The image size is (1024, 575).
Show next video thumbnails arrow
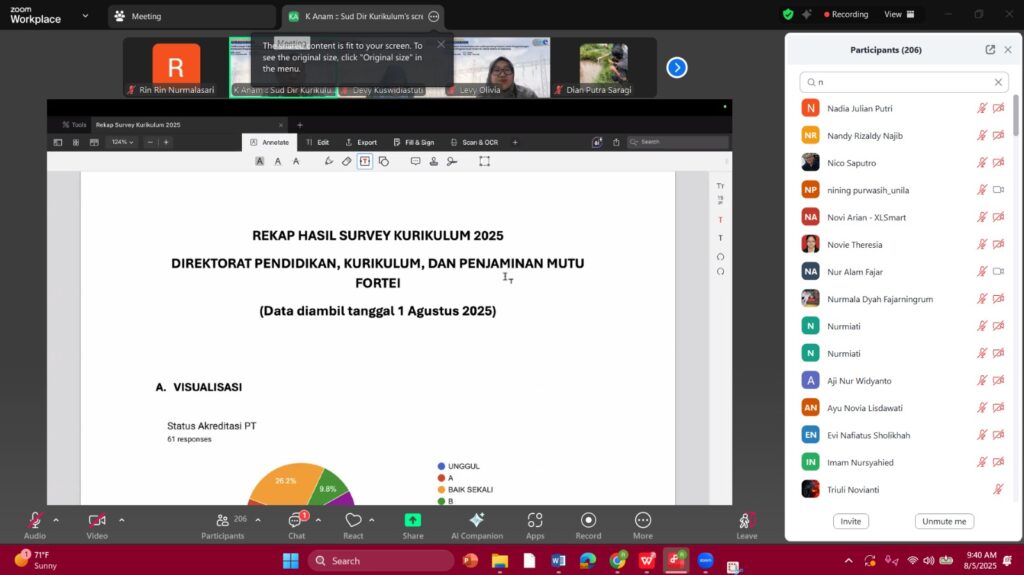(677, 67)
